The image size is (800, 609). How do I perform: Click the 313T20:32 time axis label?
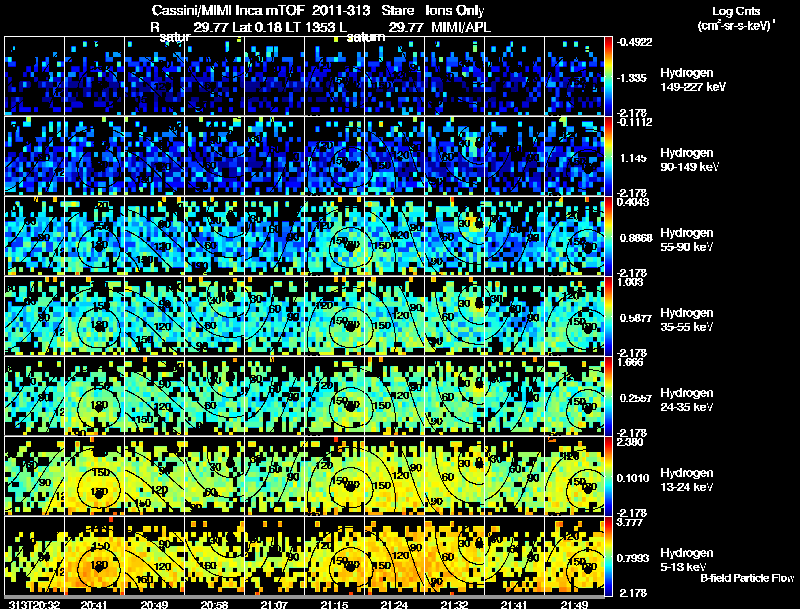click(34, 604)
